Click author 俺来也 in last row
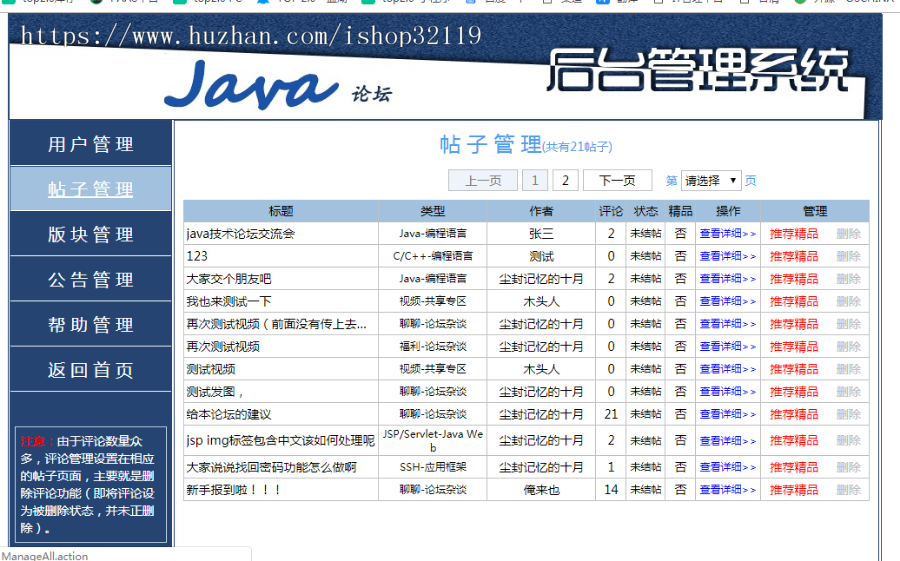This screenshot has height=561, width=900. (541, 490)
